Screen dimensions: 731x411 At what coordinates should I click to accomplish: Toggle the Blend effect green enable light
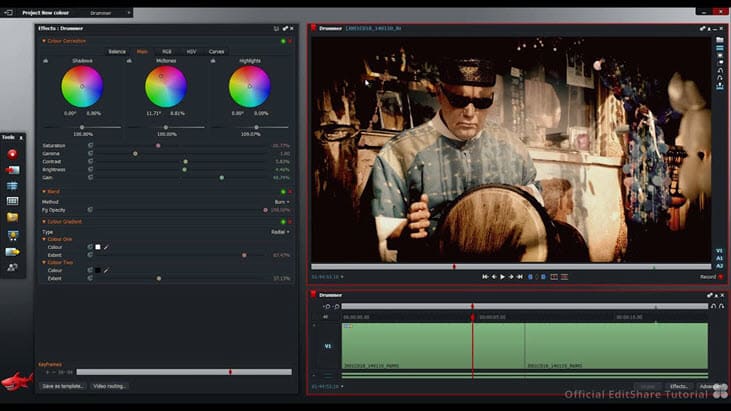(283, 191)
